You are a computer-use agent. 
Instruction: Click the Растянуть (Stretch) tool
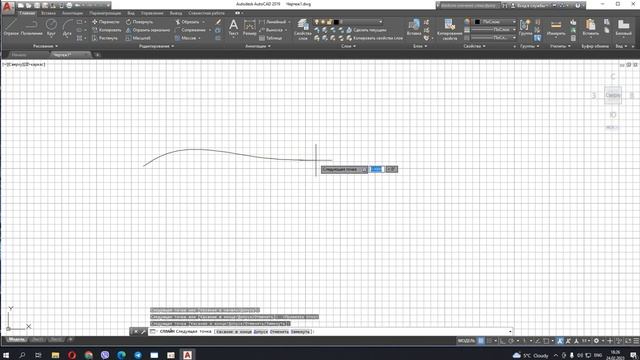(105, 38)
